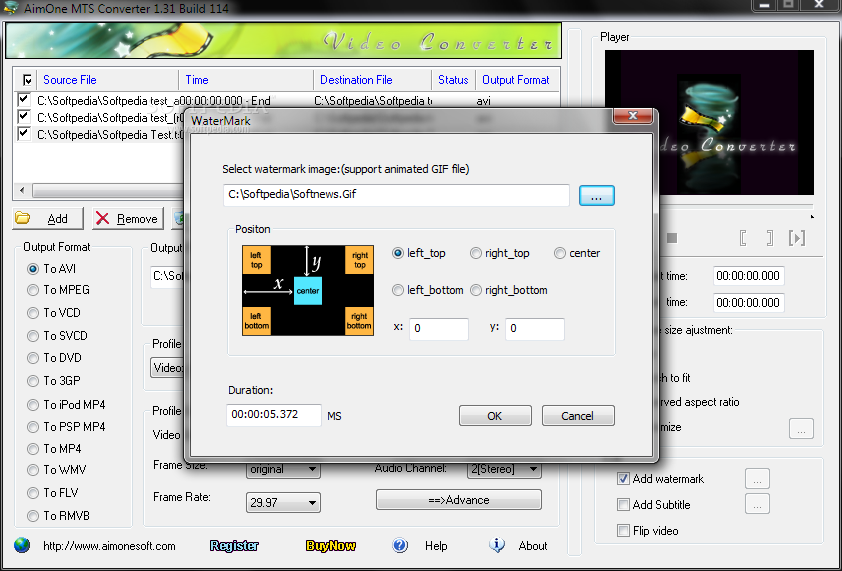Click the cyan center square in diagram
This screenshot has width=842, height=571.
[308, 291]
